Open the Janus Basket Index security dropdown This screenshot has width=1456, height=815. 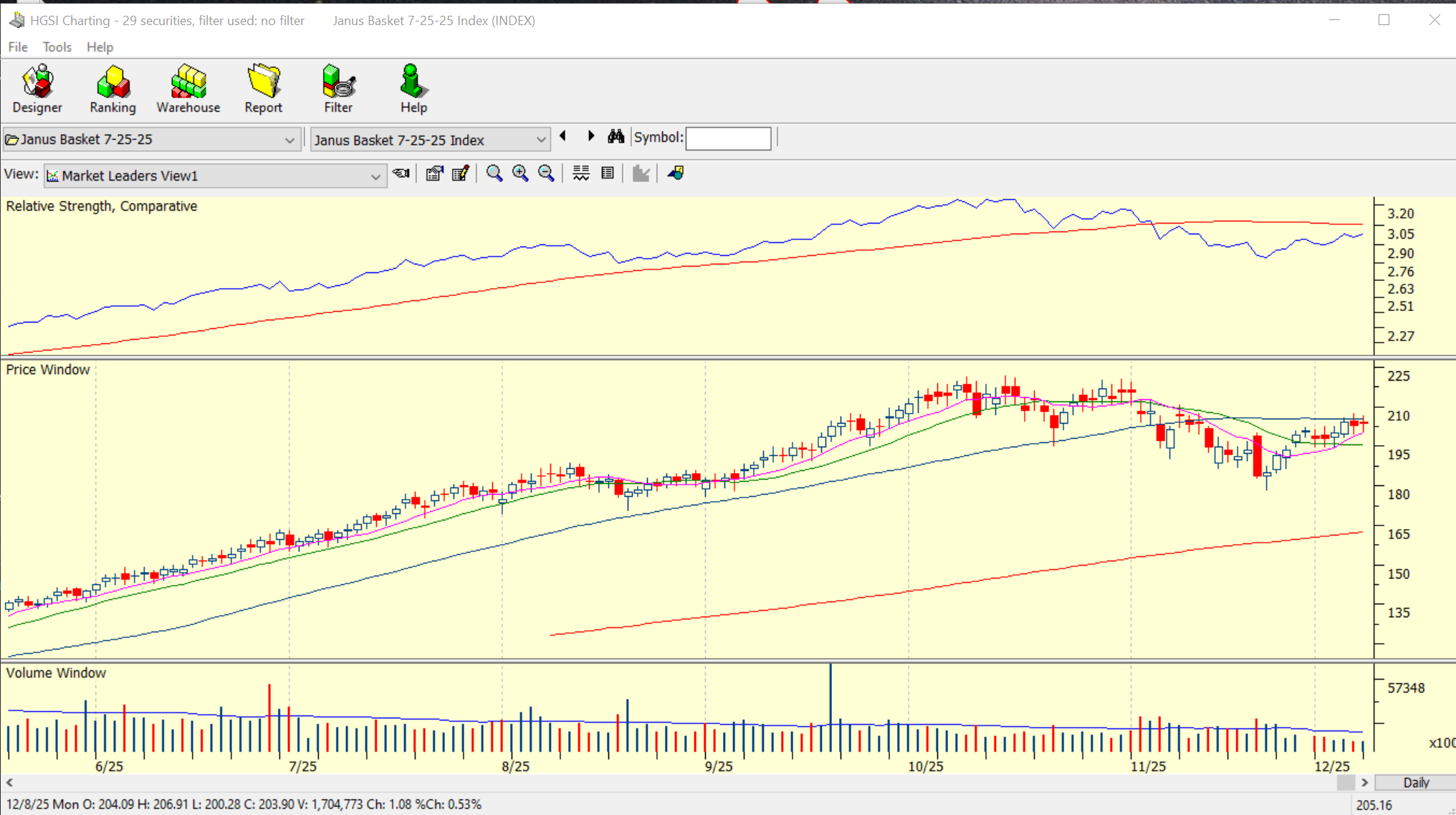pos(541,140)
